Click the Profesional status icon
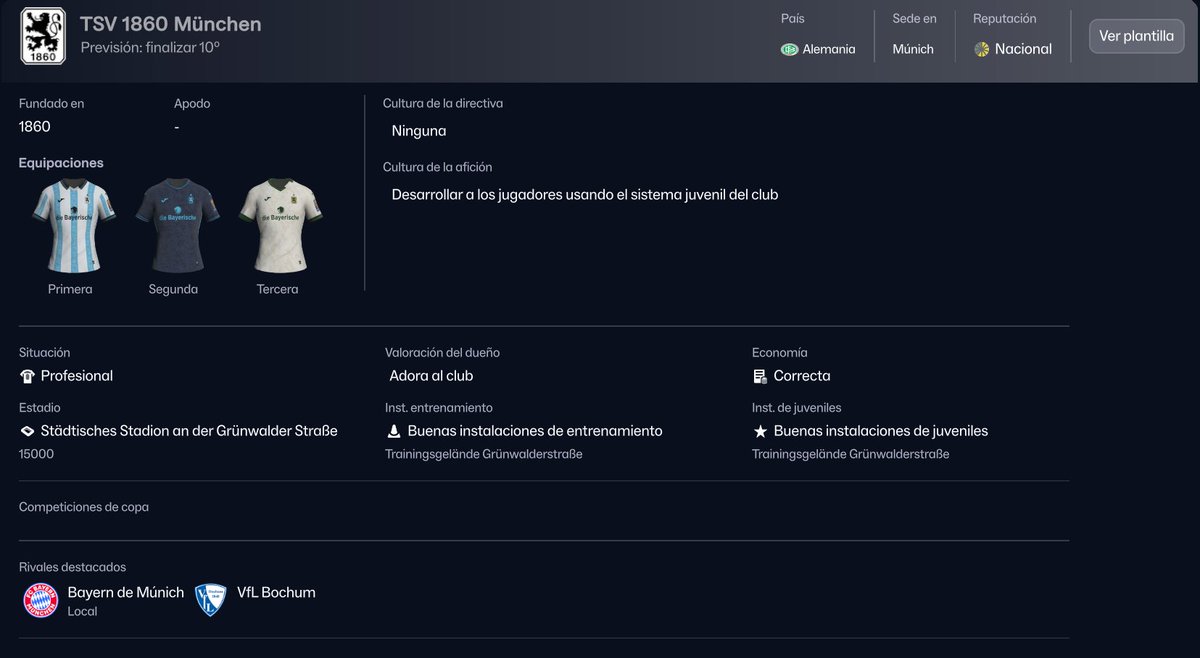This screenshot has width=1200, height=658. pyautogui.click(x=27, y=376)
